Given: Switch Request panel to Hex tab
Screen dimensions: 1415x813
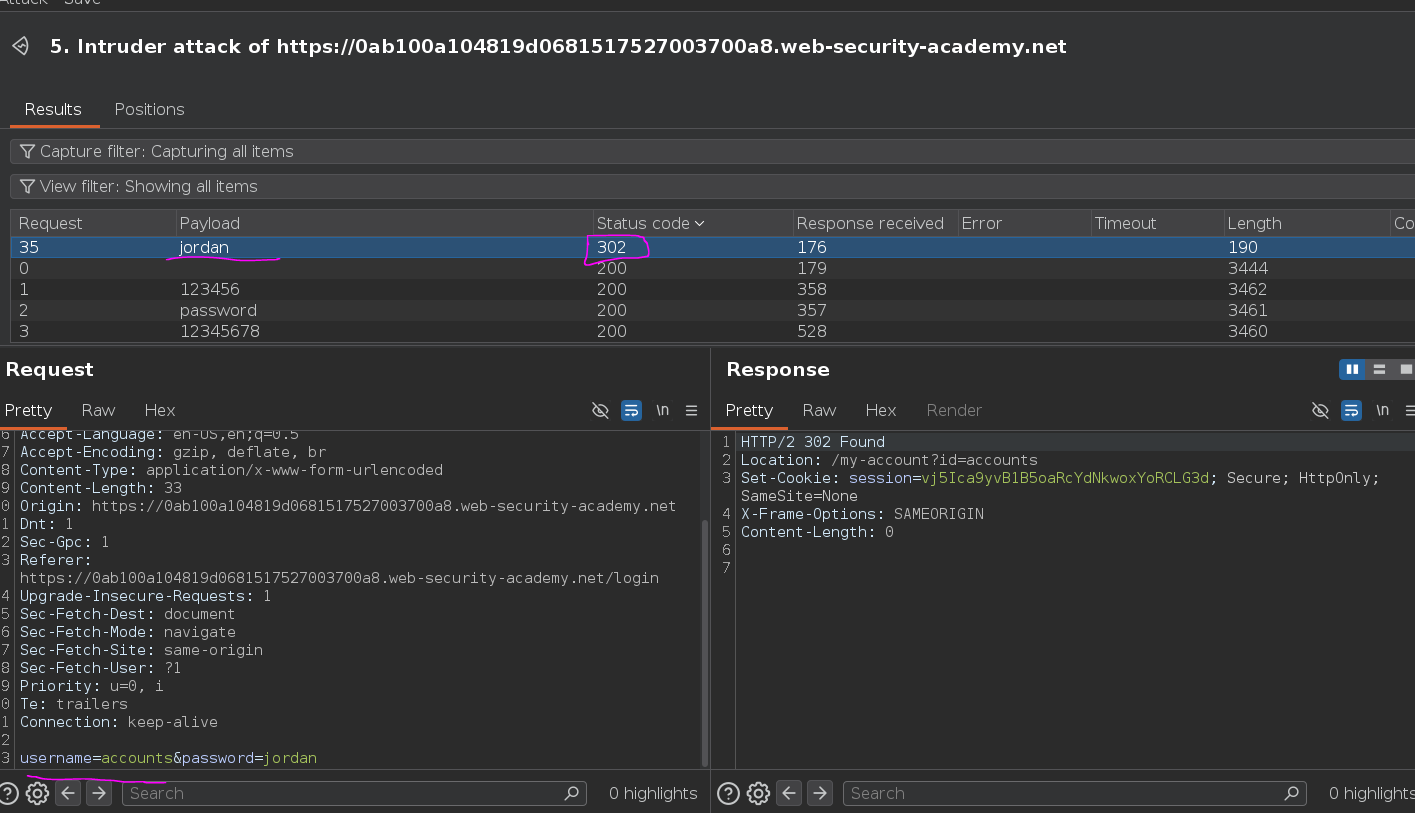Looking at the screenshot, I should [x=160, y=410].
